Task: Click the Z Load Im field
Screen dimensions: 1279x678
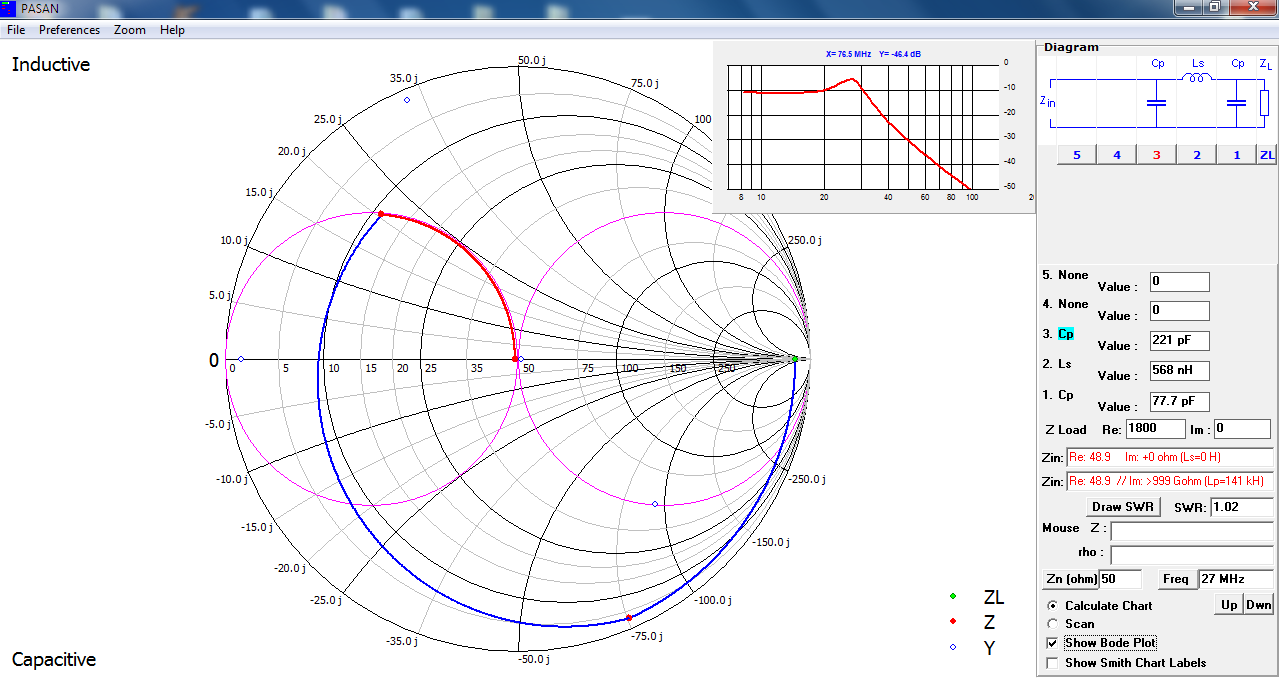Action: (1243, 429)
